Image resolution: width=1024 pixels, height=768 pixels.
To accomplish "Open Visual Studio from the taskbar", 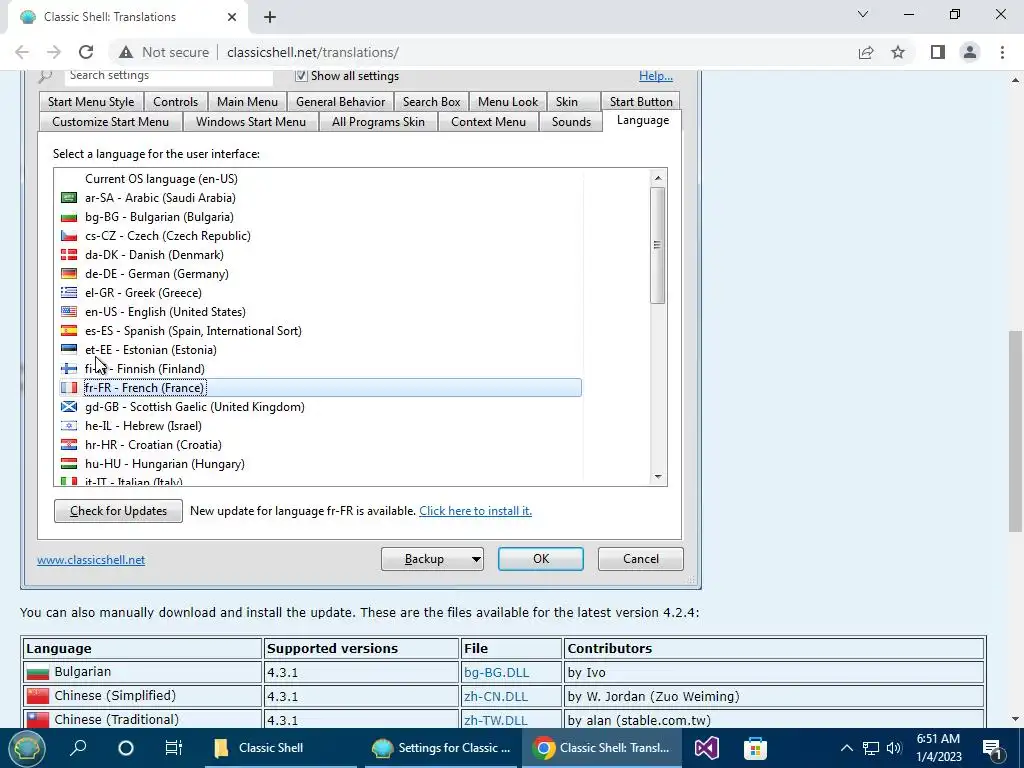I will click(707, 748).
